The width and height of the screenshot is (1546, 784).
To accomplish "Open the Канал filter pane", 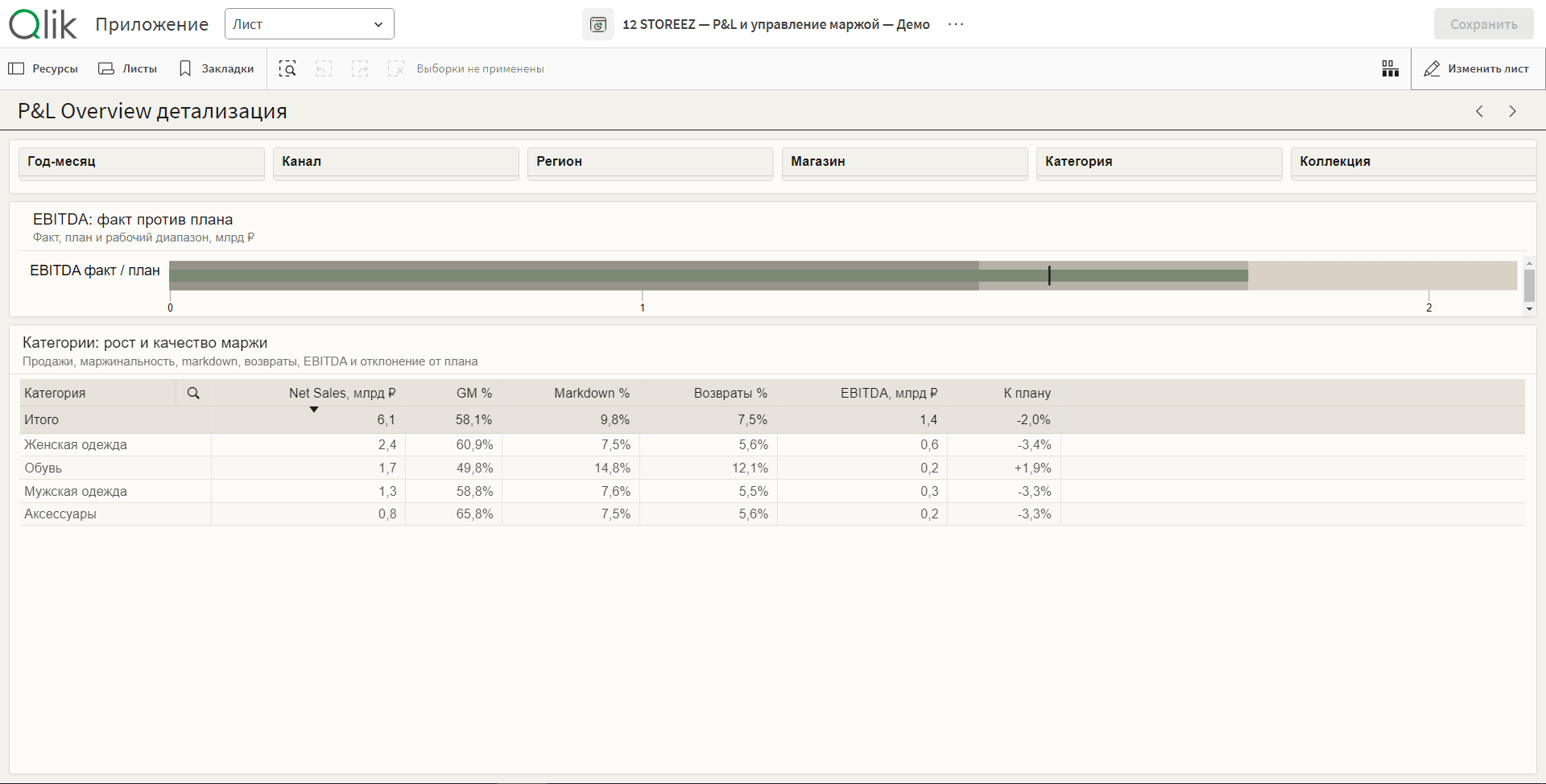I will [x=396, y=162].
